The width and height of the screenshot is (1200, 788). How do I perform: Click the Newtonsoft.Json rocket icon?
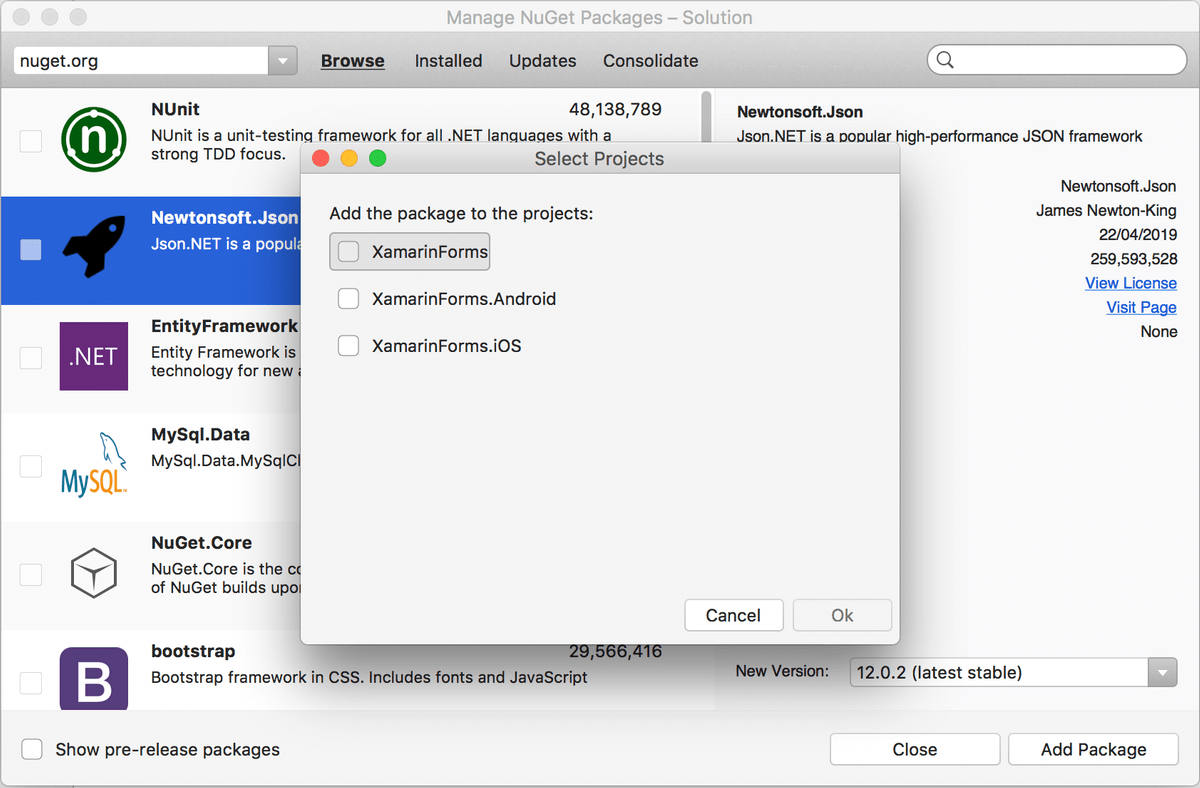tap(93, 250)
